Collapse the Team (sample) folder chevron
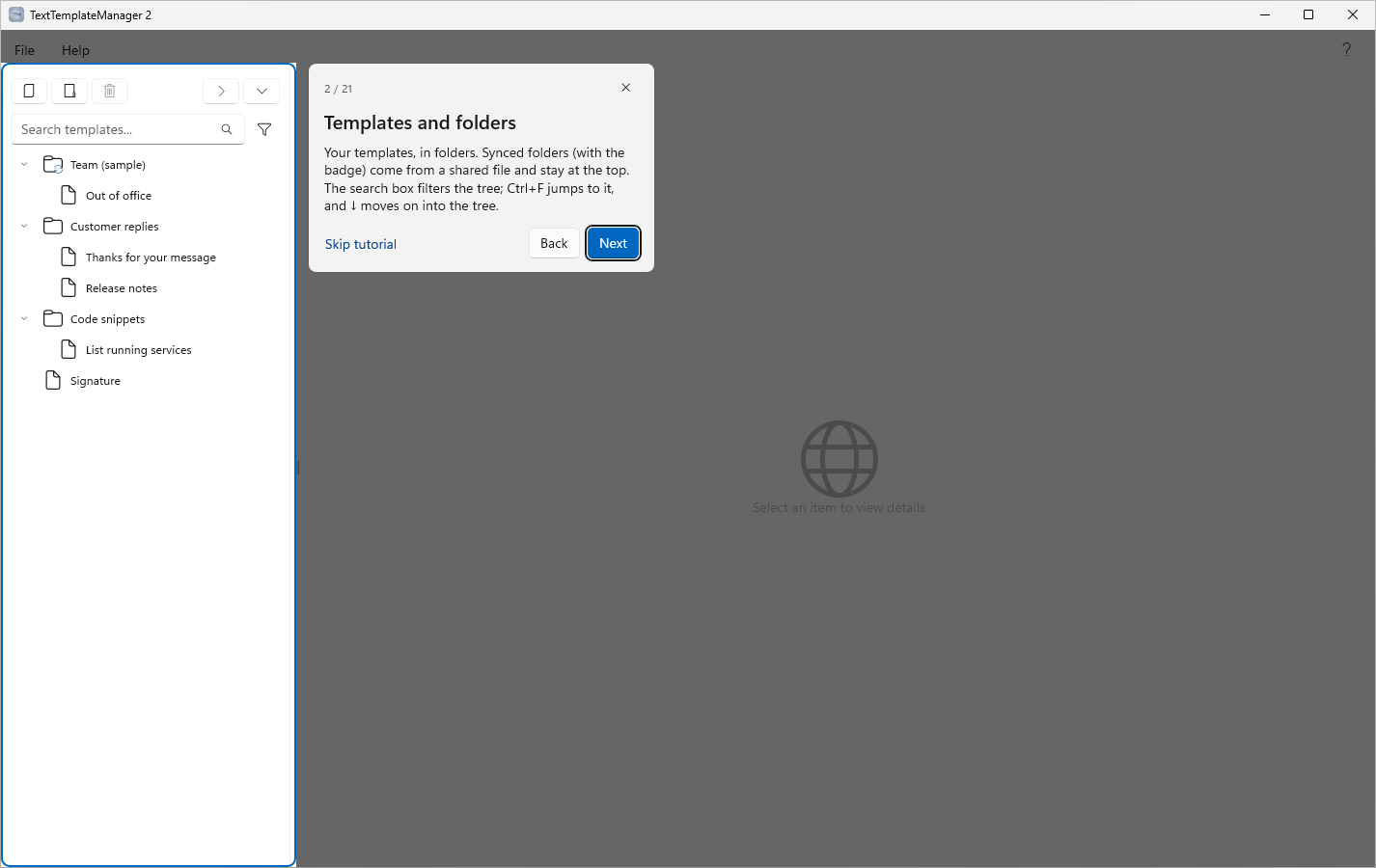 (x=24, y=165)
